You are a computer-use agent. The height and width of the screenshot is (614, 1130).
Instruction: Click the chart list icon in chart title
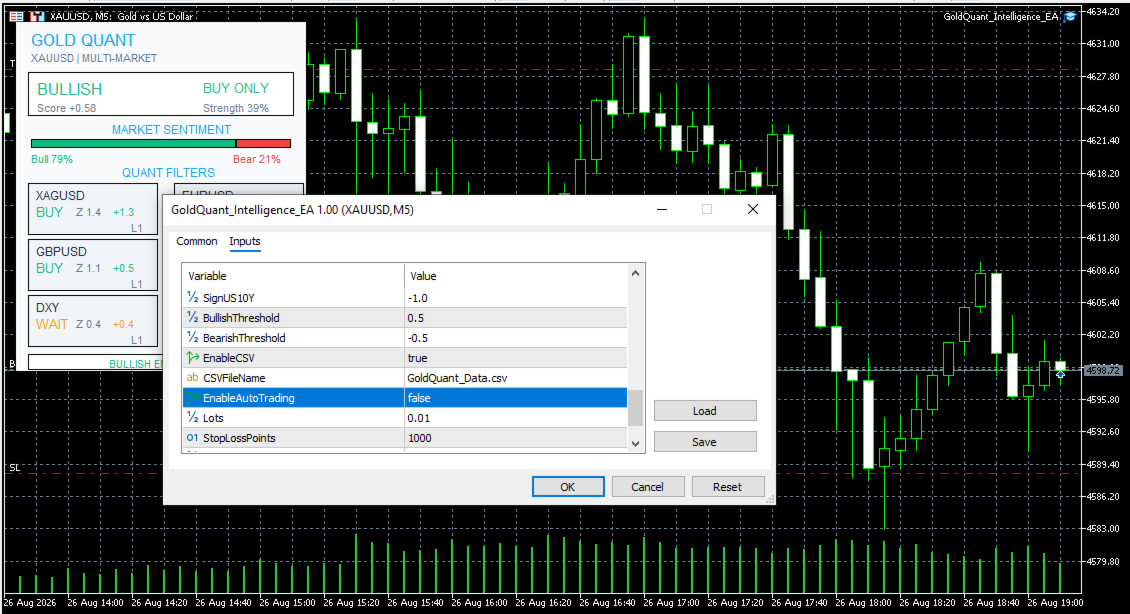(x=16, y=16)
